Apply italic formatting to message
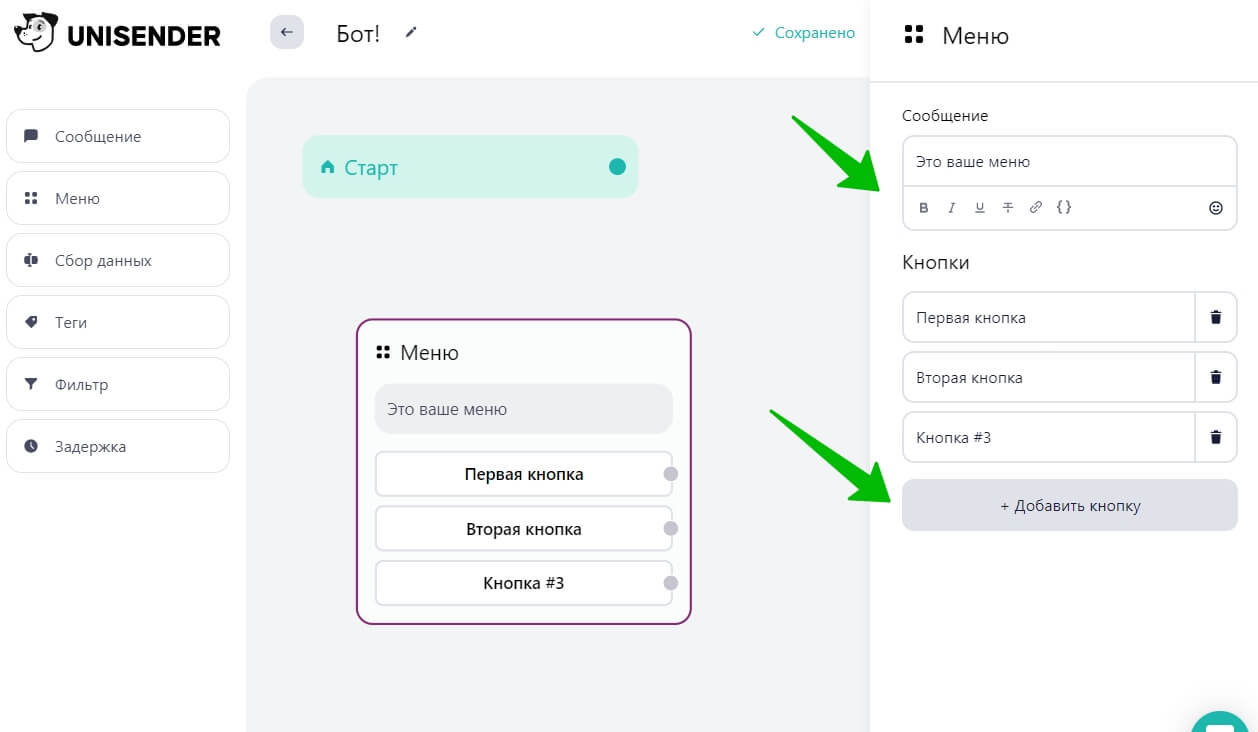 (952, 208)
